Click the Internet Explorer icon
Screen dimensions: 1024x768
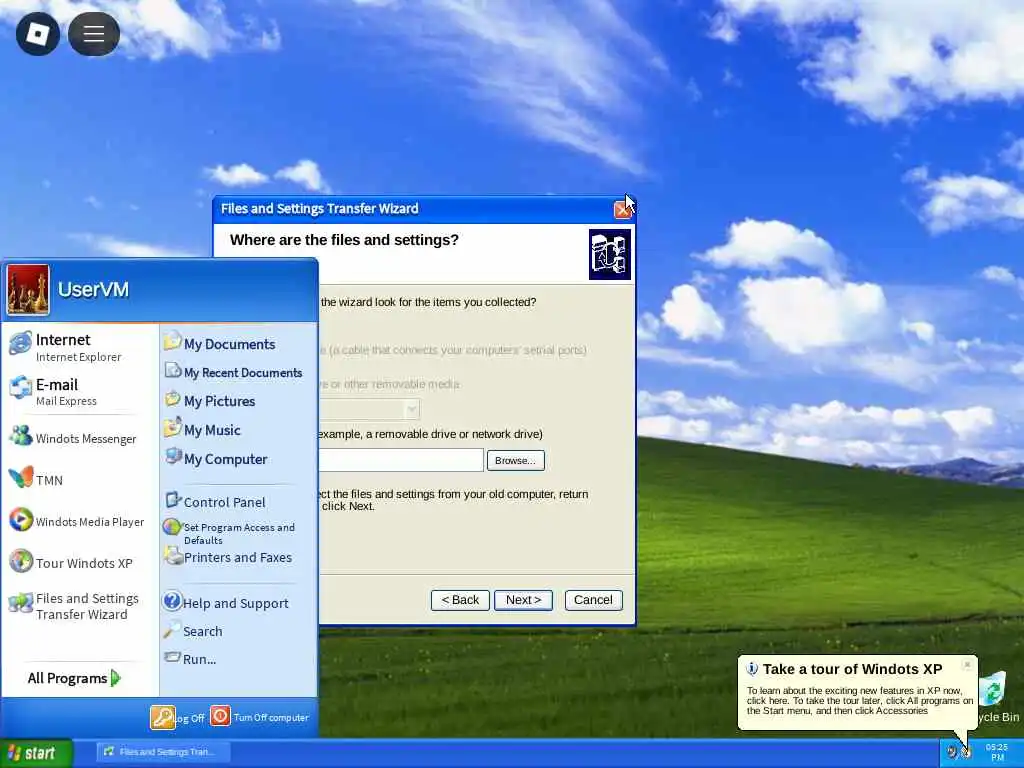pyautogui.click(x=20, y=344)
